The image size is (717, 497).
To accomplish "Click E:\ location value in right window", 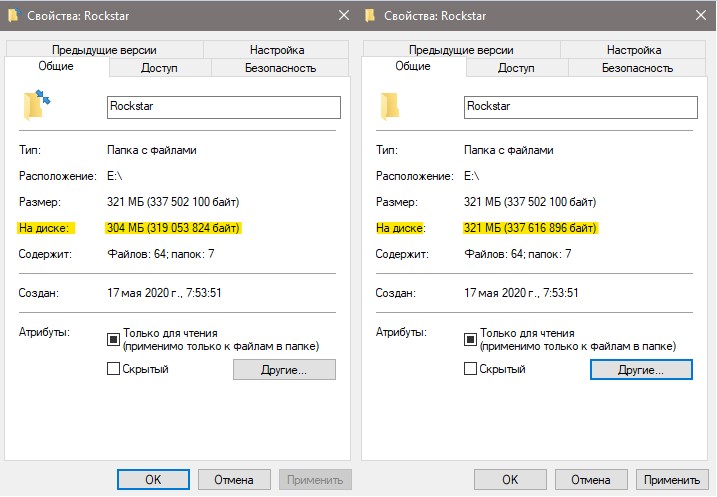I will pos(471,176).
